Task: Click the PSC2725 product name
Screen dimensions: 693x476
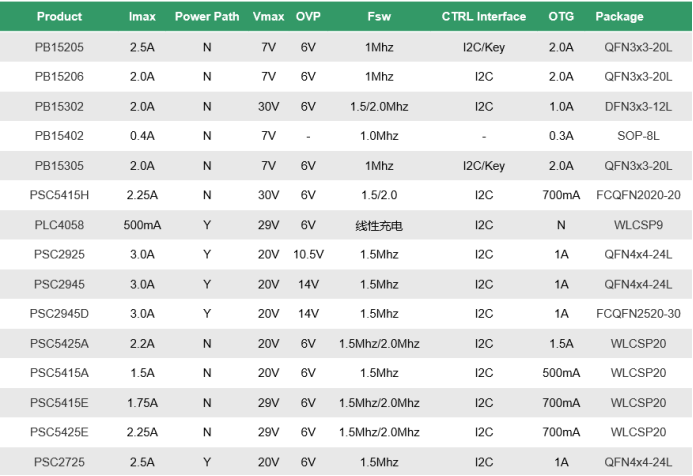Action: (x=60, y=462)
